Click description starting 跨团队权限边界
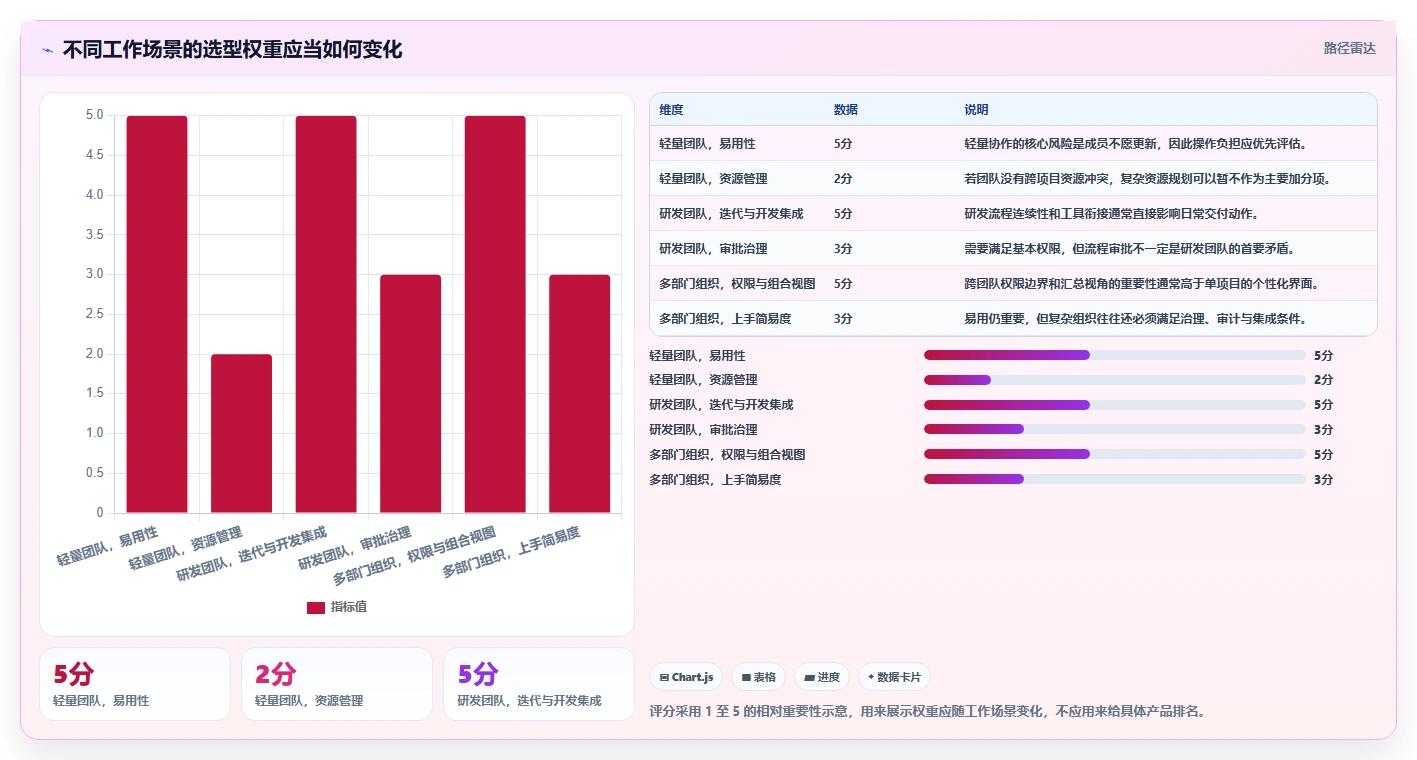This screenshot has height=760, width=1417. pos(1141,284)
